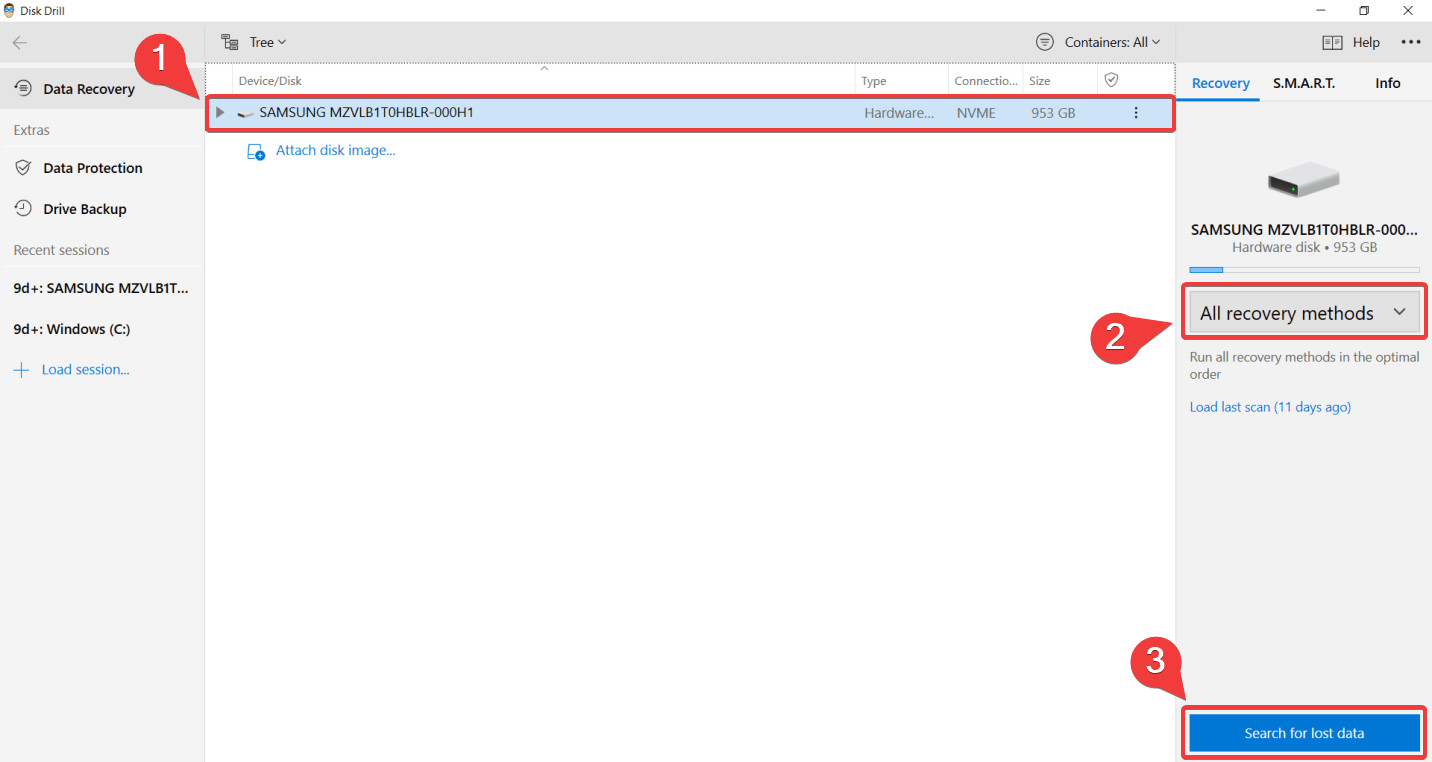Open the Tree view dropdown
This screenshot has width=1432, height=762.
tap(254, 42)
